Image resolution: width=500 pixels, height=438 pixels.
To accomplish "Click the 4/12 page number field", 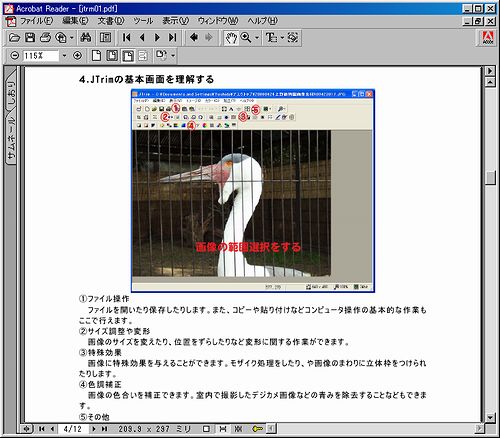I will pyautogui.click(x=73, y=429).
